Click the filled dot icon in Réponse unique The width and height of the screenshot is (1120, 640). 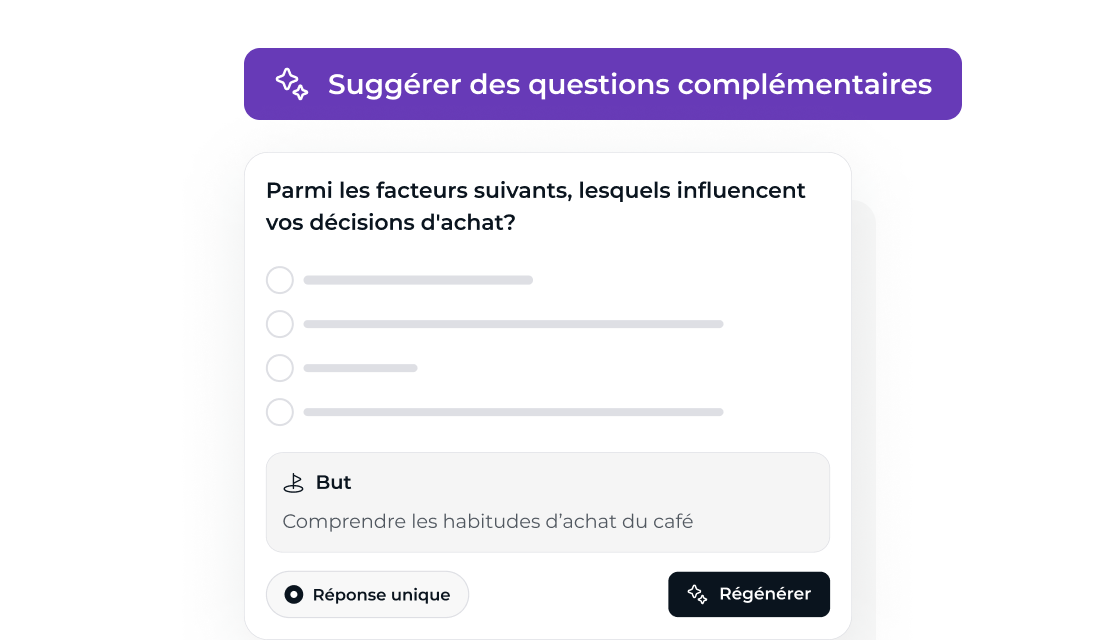coord(294,594)
